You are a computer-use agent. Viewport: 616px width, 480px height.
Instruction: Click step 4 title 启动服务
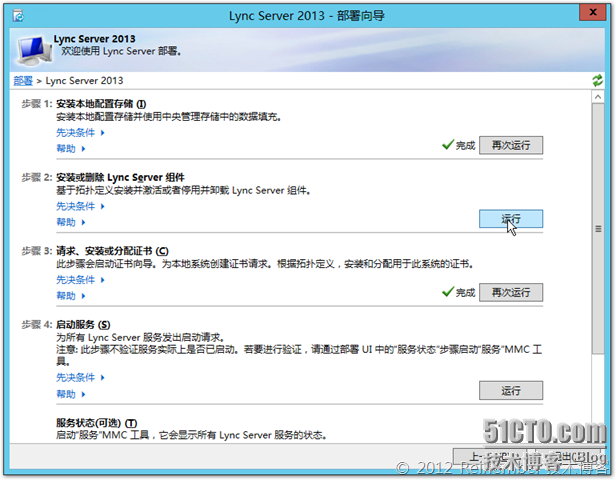83,325
